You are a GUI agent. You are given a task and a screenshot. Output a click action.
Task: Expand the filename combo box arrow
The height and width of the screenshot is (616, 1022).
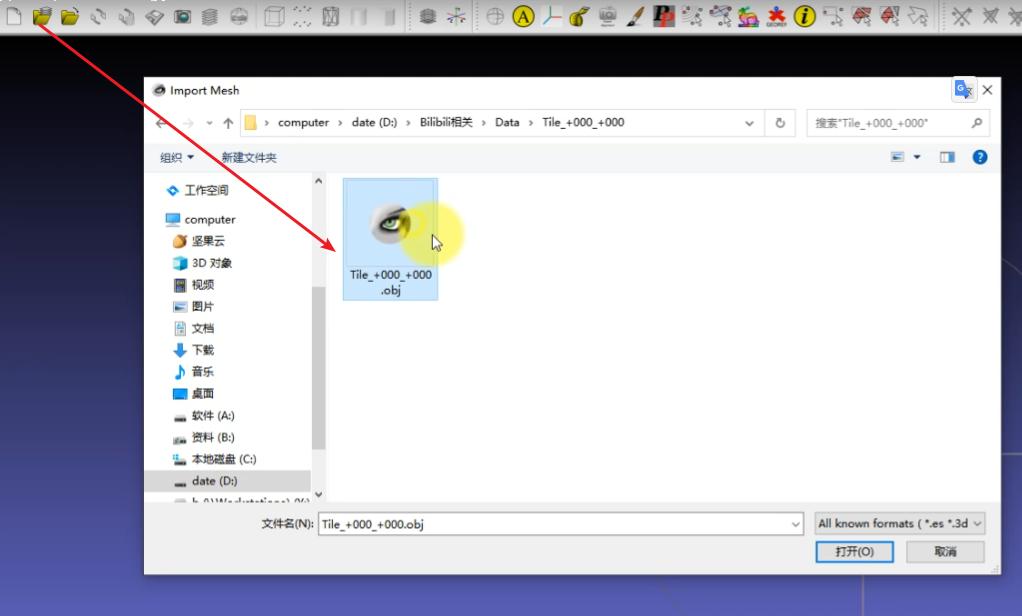[796, 523]
